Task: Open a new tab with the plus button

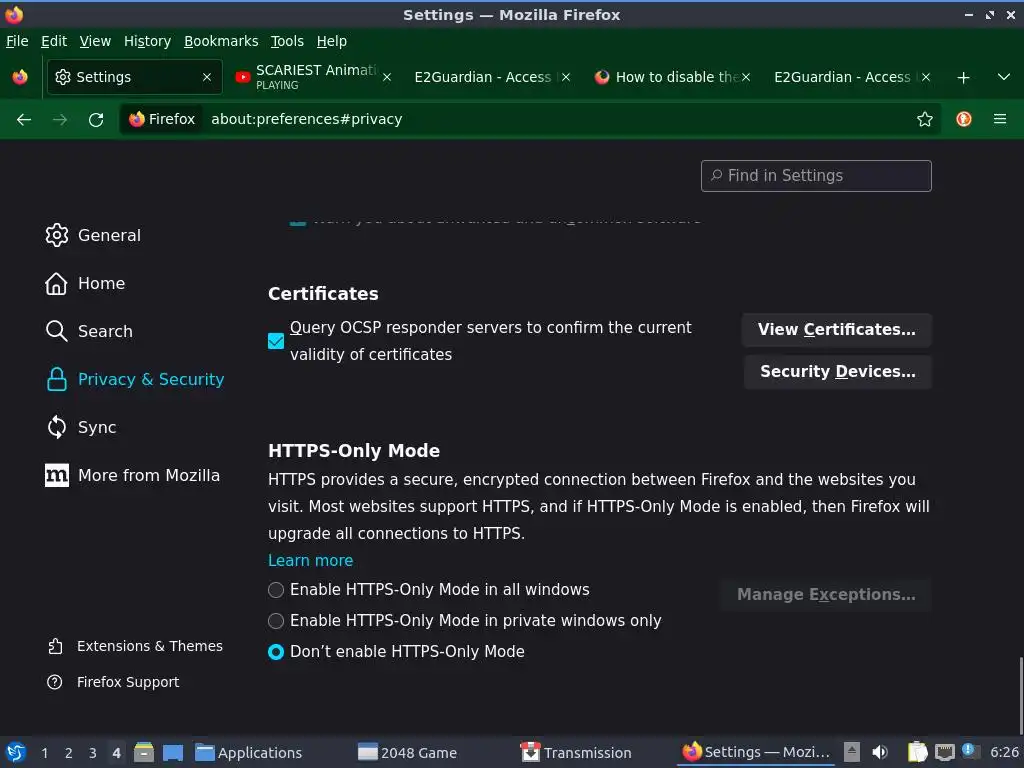Action: coord(963,78)
